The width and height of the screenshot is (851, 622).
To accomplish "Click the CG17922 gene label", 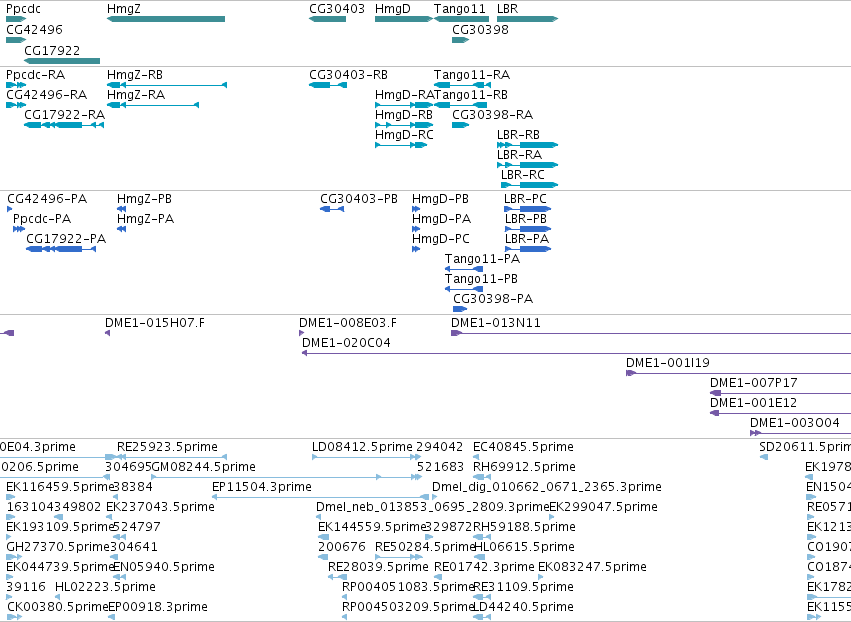I will (52, 50).
